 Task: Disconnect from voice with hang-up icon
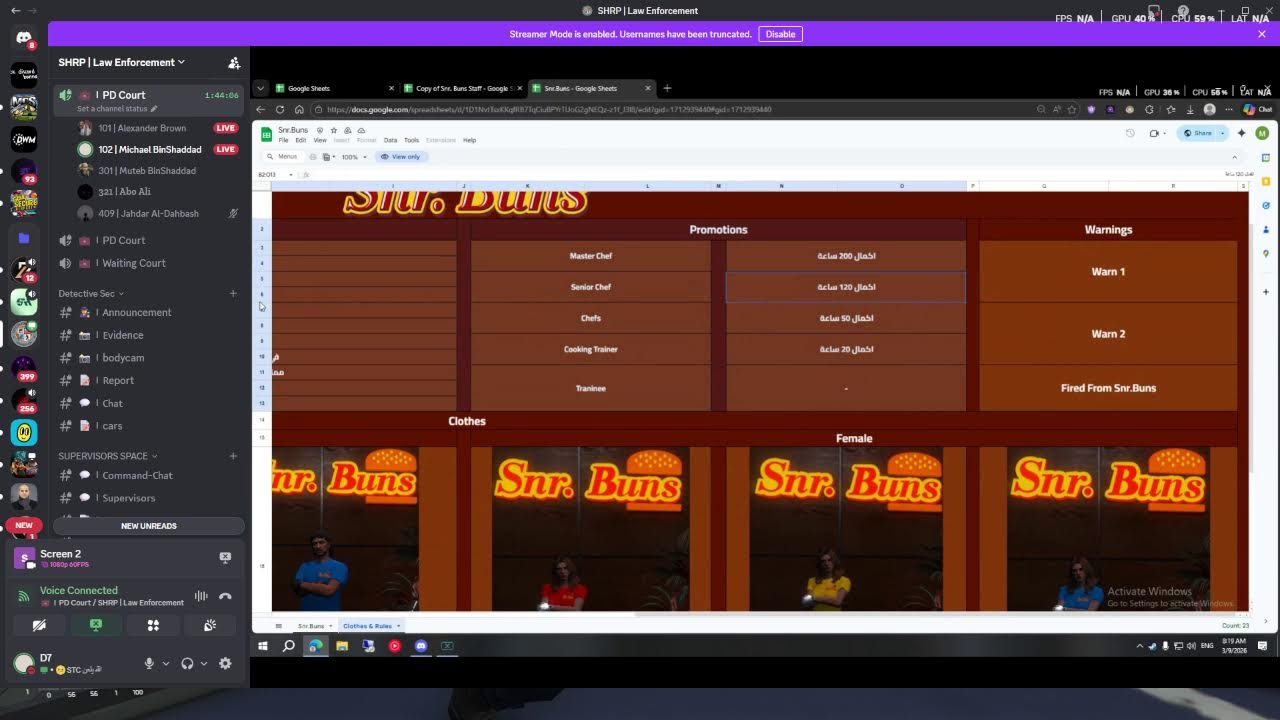[225, 596]
